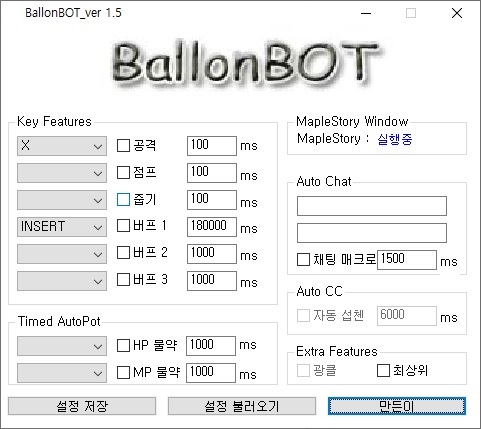Click the 버프 1 delay field 180000
This screenshot has height=429, width=481.
[212, 227]
